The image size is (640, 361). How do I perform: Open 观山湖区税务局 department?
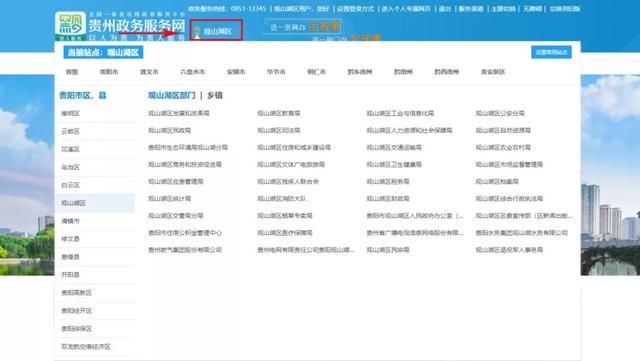(x=388, y=182)
